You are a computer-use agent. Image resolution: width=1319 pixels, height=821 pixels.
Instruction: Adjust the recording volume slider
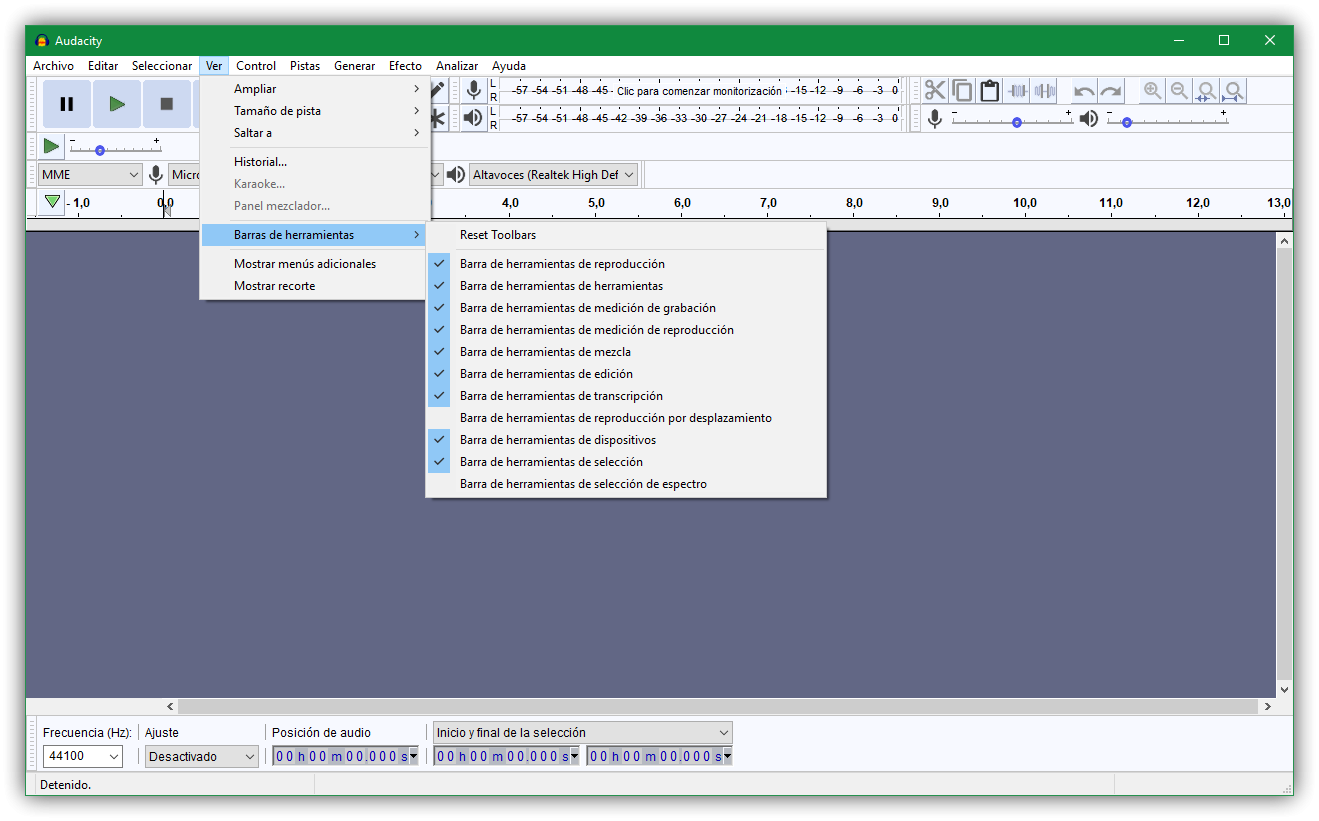tap(1012, 121)
